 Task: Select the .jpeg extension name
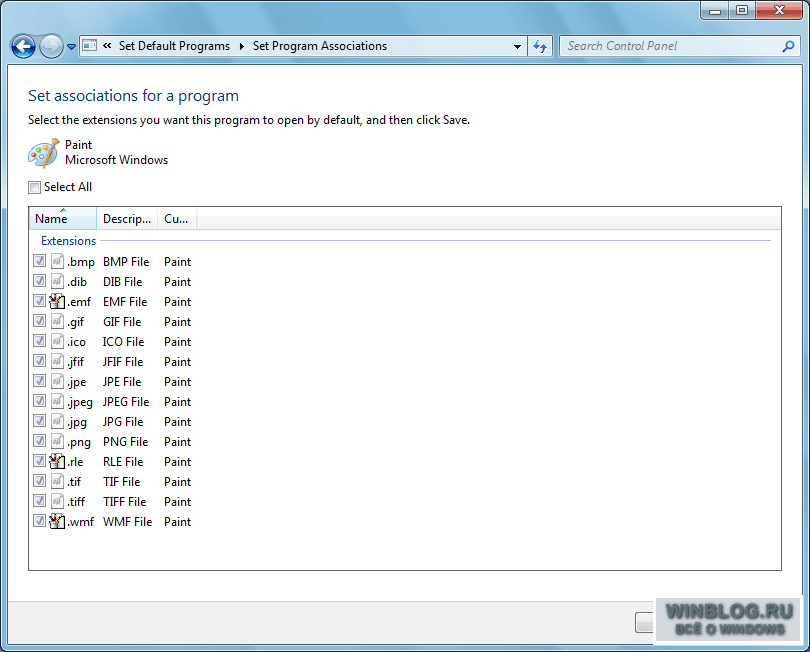click(80, 402)
